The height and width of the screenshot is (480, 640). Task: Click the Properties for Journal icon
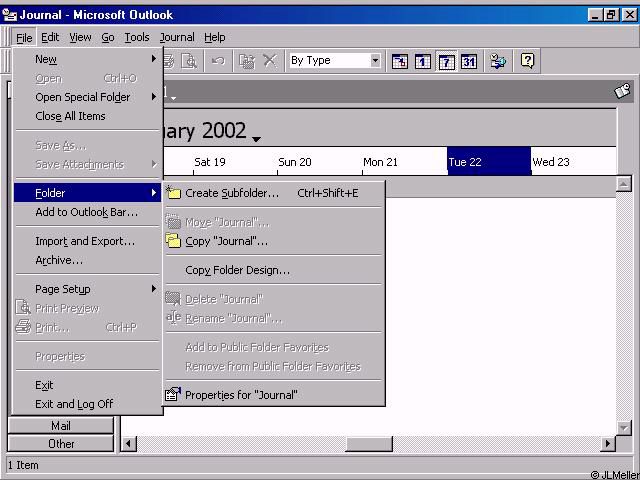click(173, 394)
